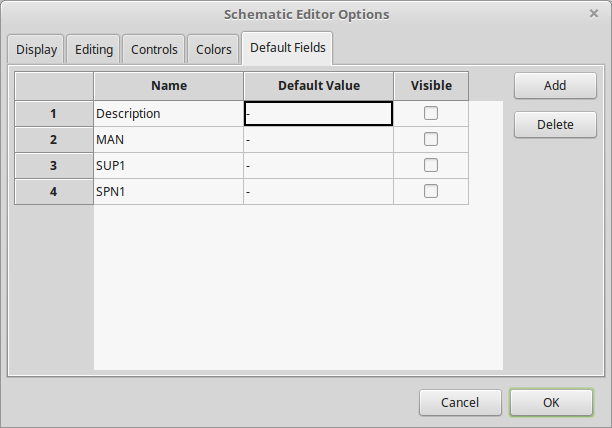The width and height of the screenshot is (612, 428).
Task: Confirm settings with OK button
Action: [x=551, y=403]
